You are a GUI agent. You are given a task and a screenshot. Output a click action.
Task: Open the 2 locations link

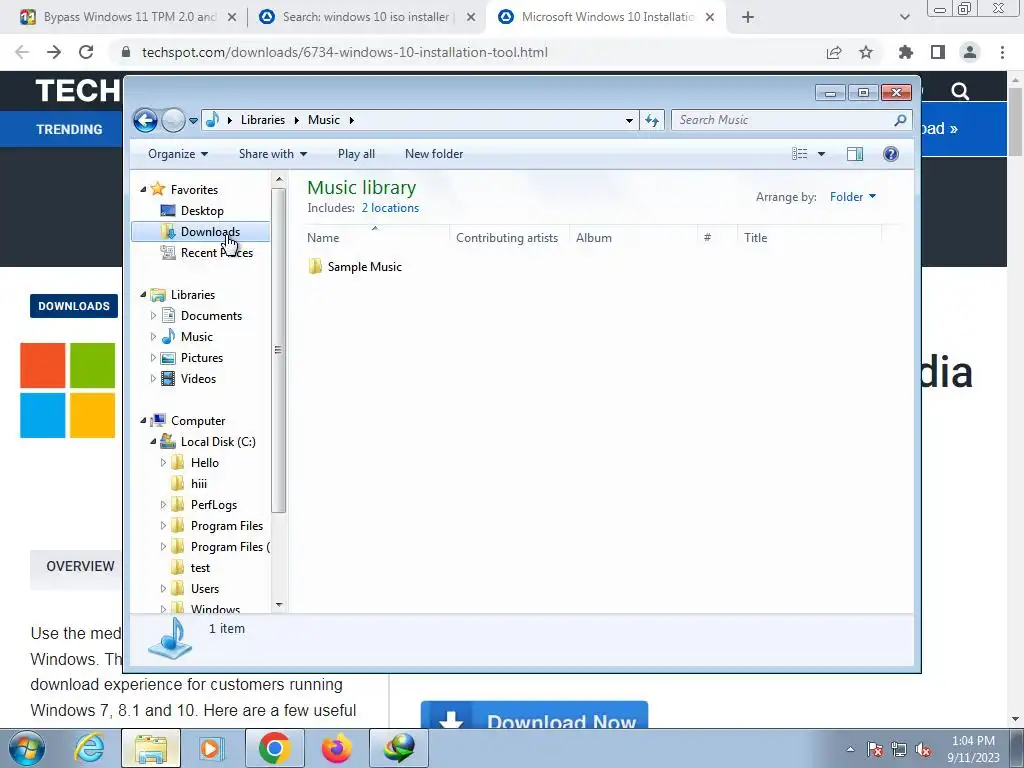390,208
